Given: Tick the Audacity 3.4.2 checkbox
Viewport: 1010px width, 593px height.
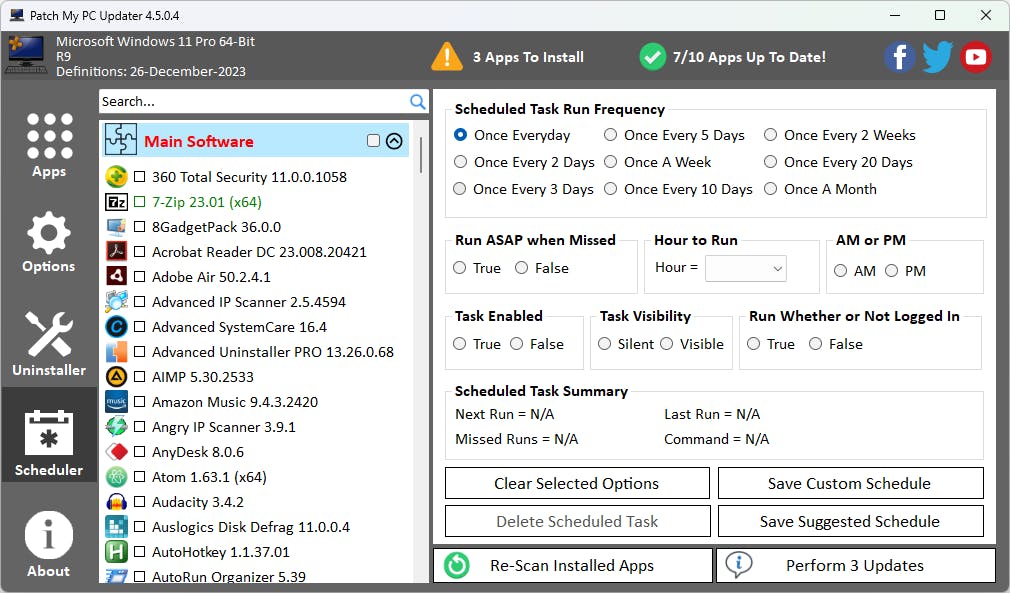Looking at the screenshot, I should click(139, 502).
